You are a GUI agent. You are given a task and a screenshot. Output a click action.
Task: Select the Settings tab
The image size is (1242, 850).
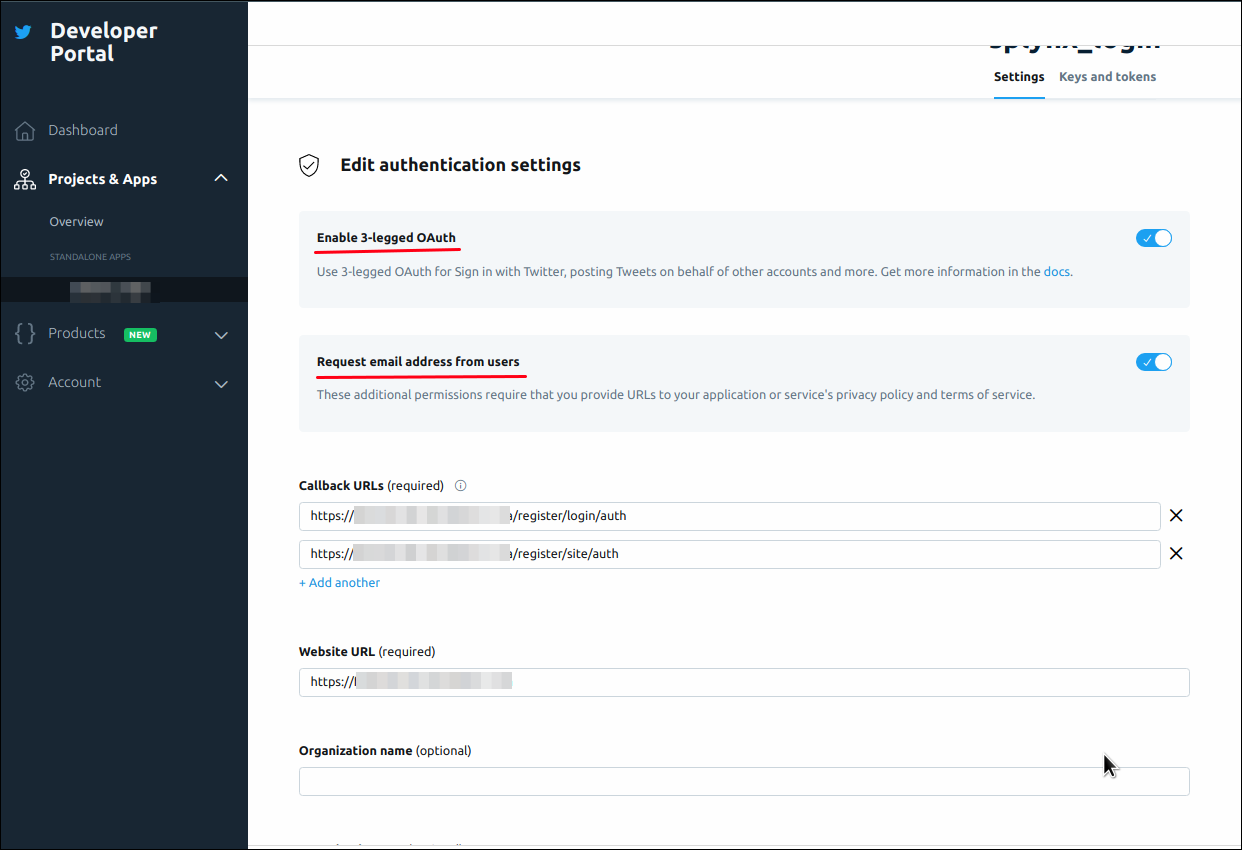(1018, 77)
